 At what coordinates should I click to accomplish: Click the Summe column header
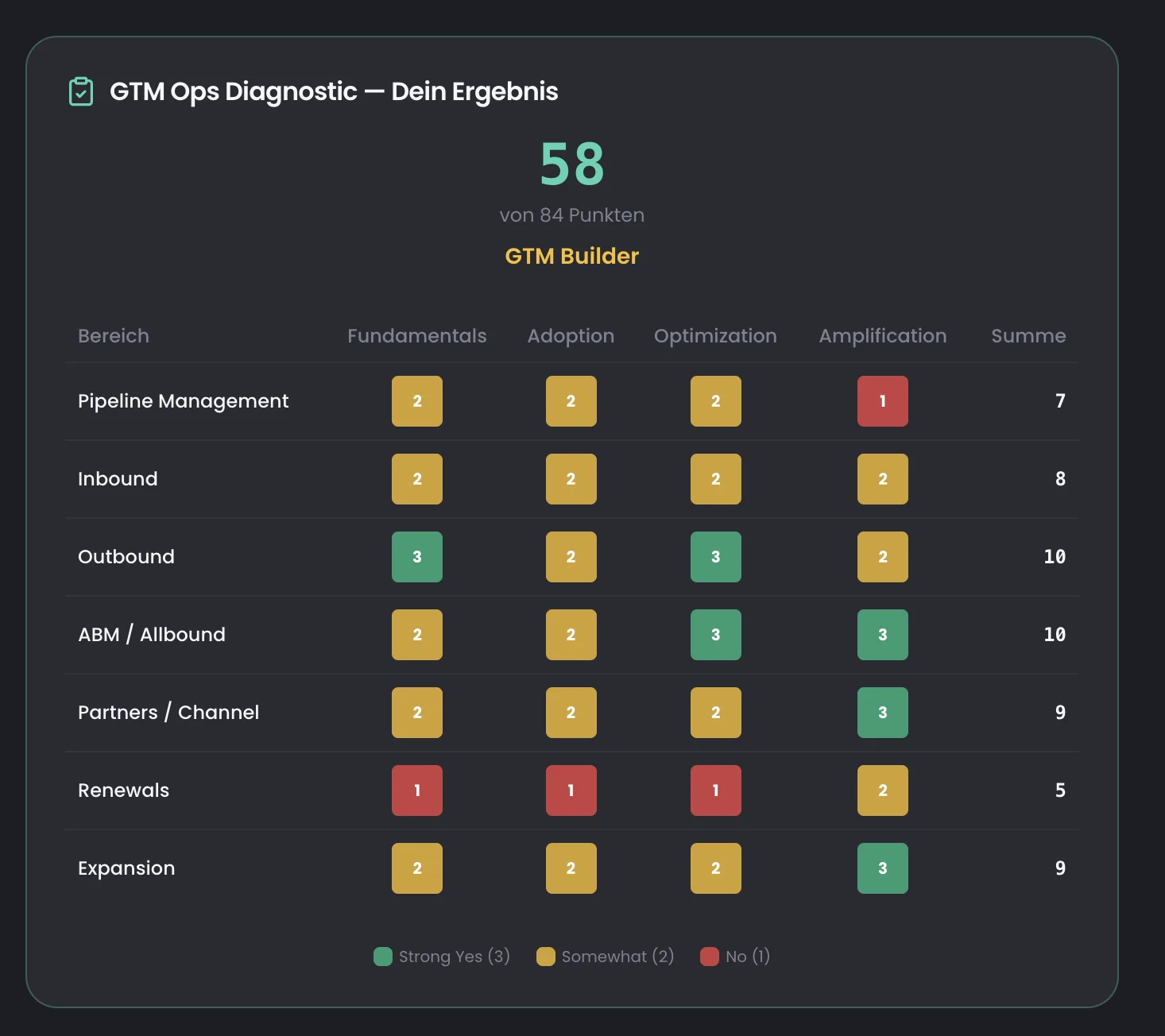[1028, 336]
